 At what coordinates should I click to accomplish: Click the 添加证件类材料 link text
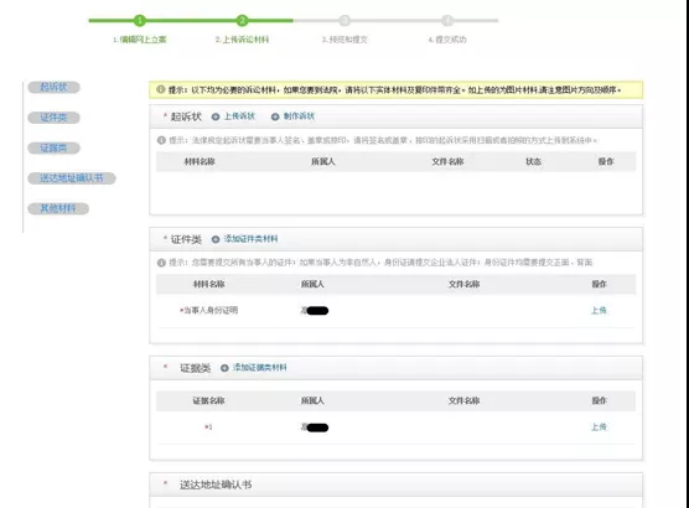(251, 240)
